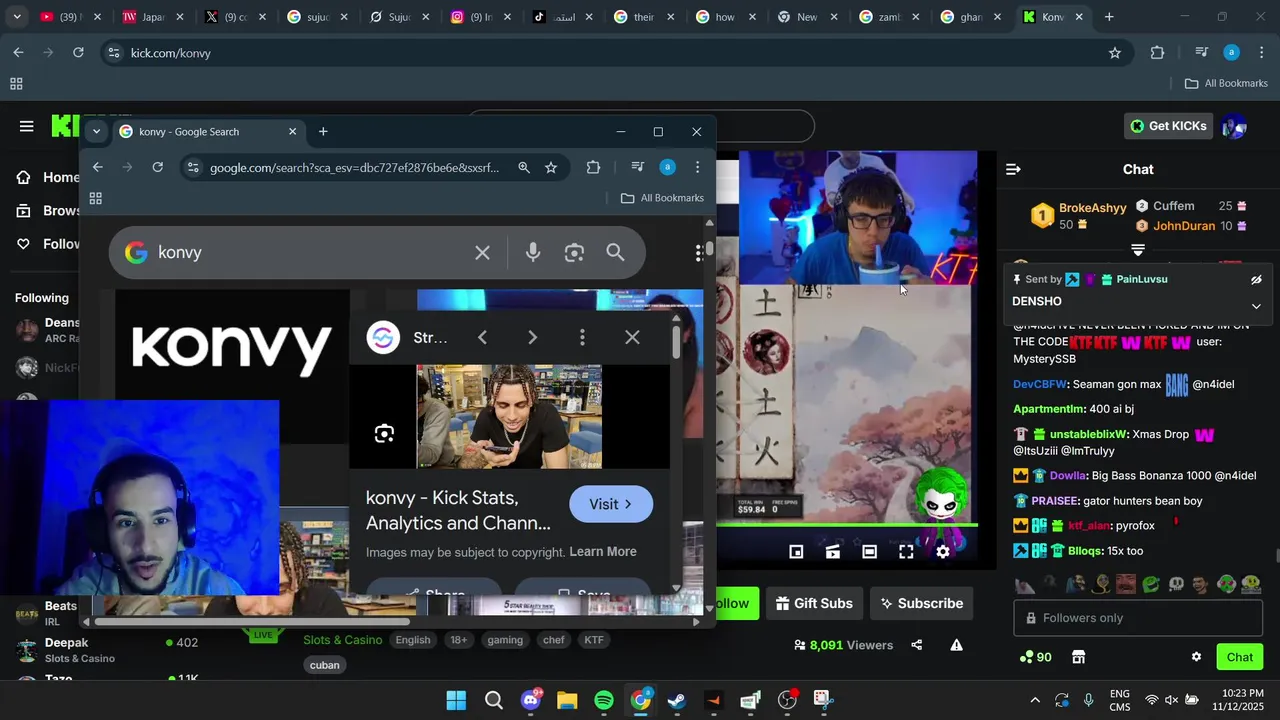Switch to the Japan tab
The height and width of the screenshot is (720, 1280).
(x=150, y=17)
